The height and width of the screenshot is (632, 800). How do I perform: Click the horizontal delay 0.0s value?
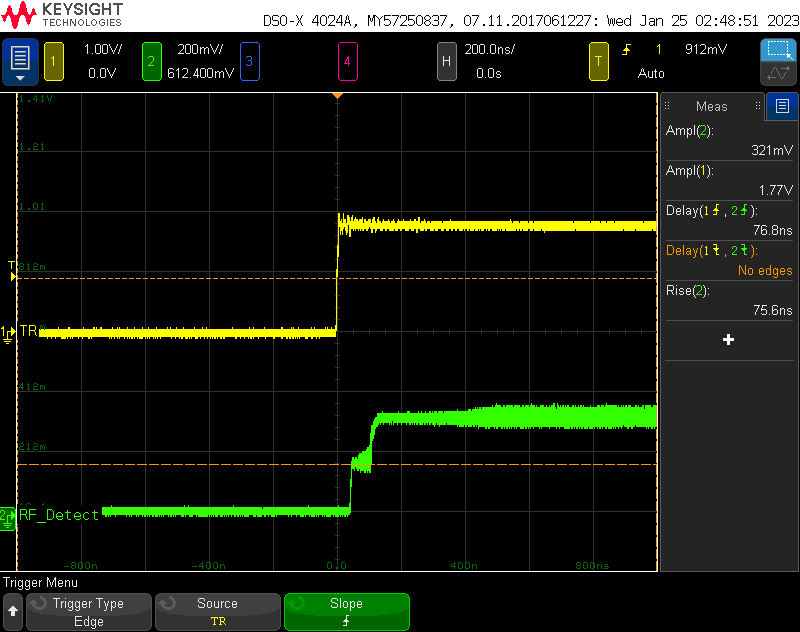489,73
